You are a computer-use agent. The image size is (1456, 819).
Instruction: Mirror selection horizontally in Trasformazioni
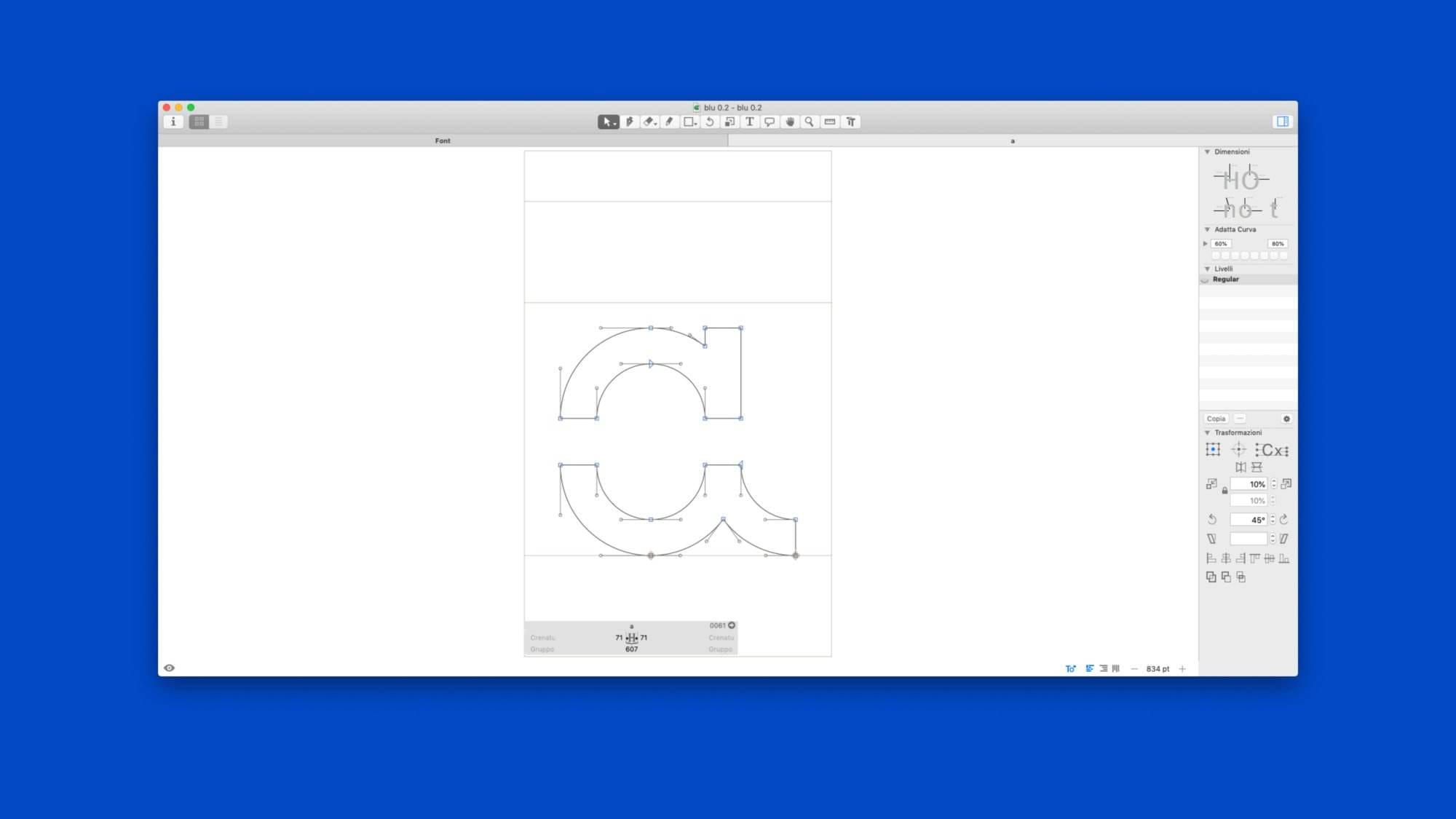[1241, 467]
